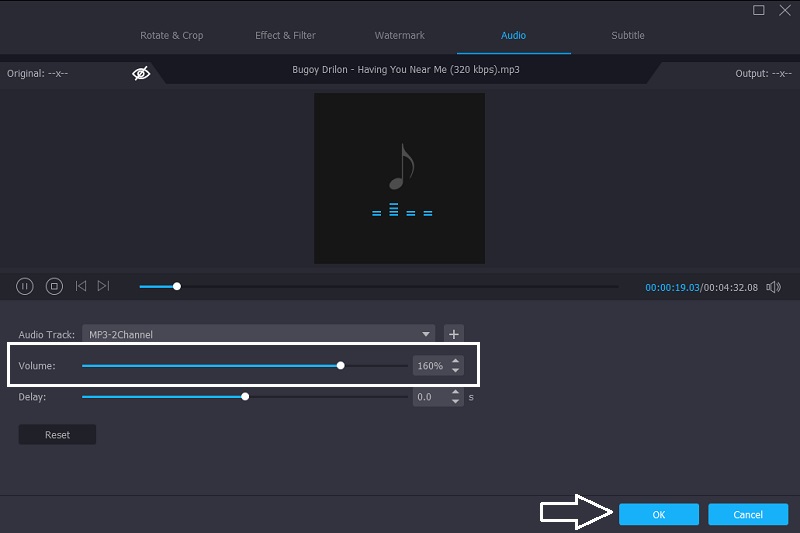This screenshot has height=533, width=800.
Task: Pause the audio playback
Action: click(x=25, y=286)
